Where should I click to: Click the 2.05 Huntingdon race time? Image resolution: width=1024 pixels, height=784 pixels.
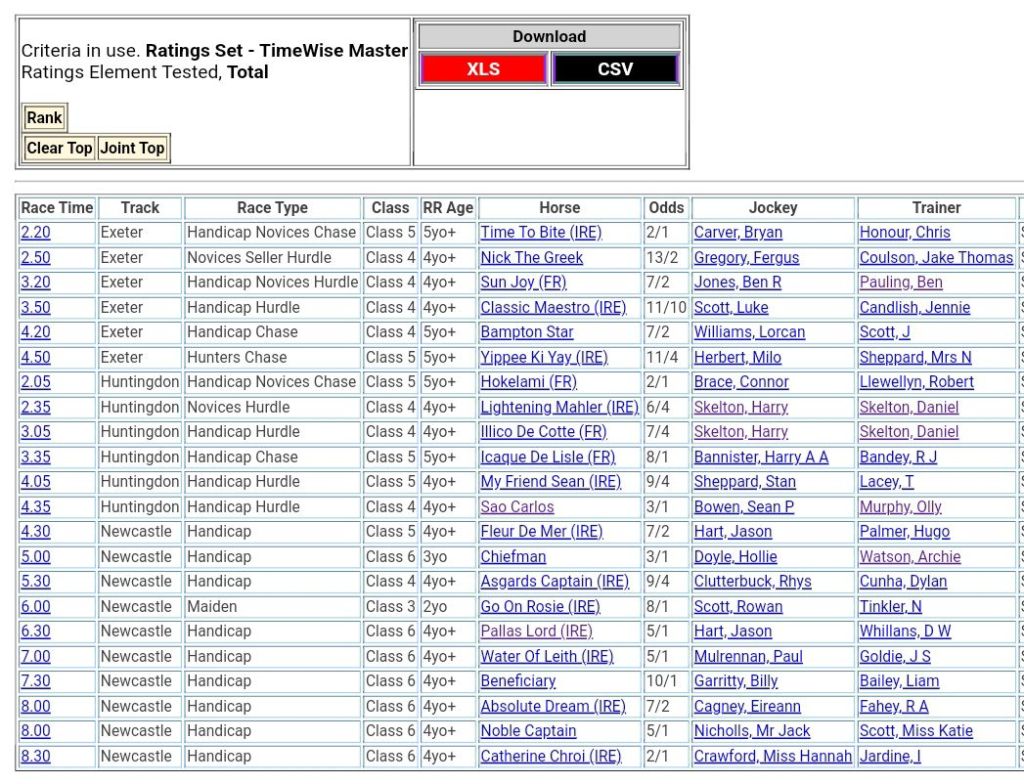(x=35, y=382)
